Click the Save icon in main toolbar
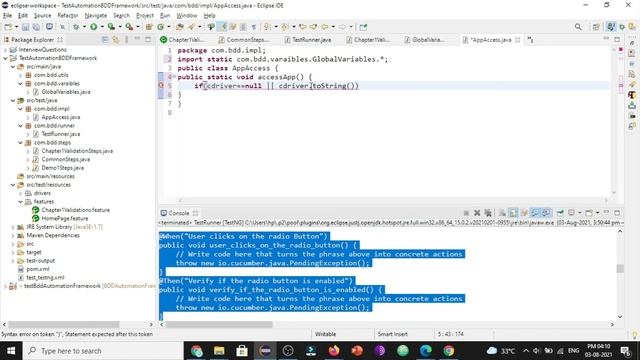This screenshot has width=640, height=360. point(25,27)
